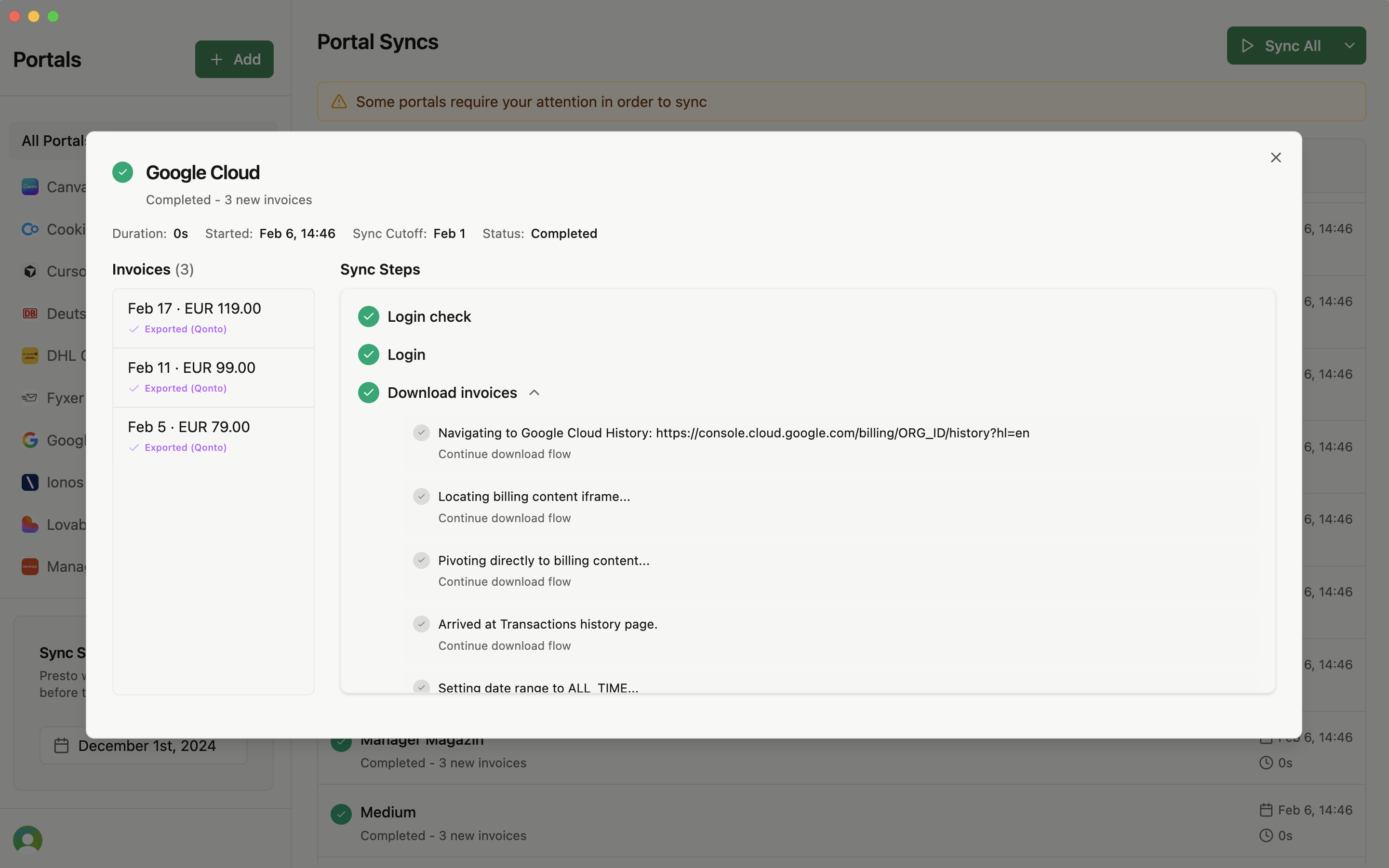The height and width of the screenshot is (868, 1389).
Task: Click the Medium completed status icon
Action: 341,814
